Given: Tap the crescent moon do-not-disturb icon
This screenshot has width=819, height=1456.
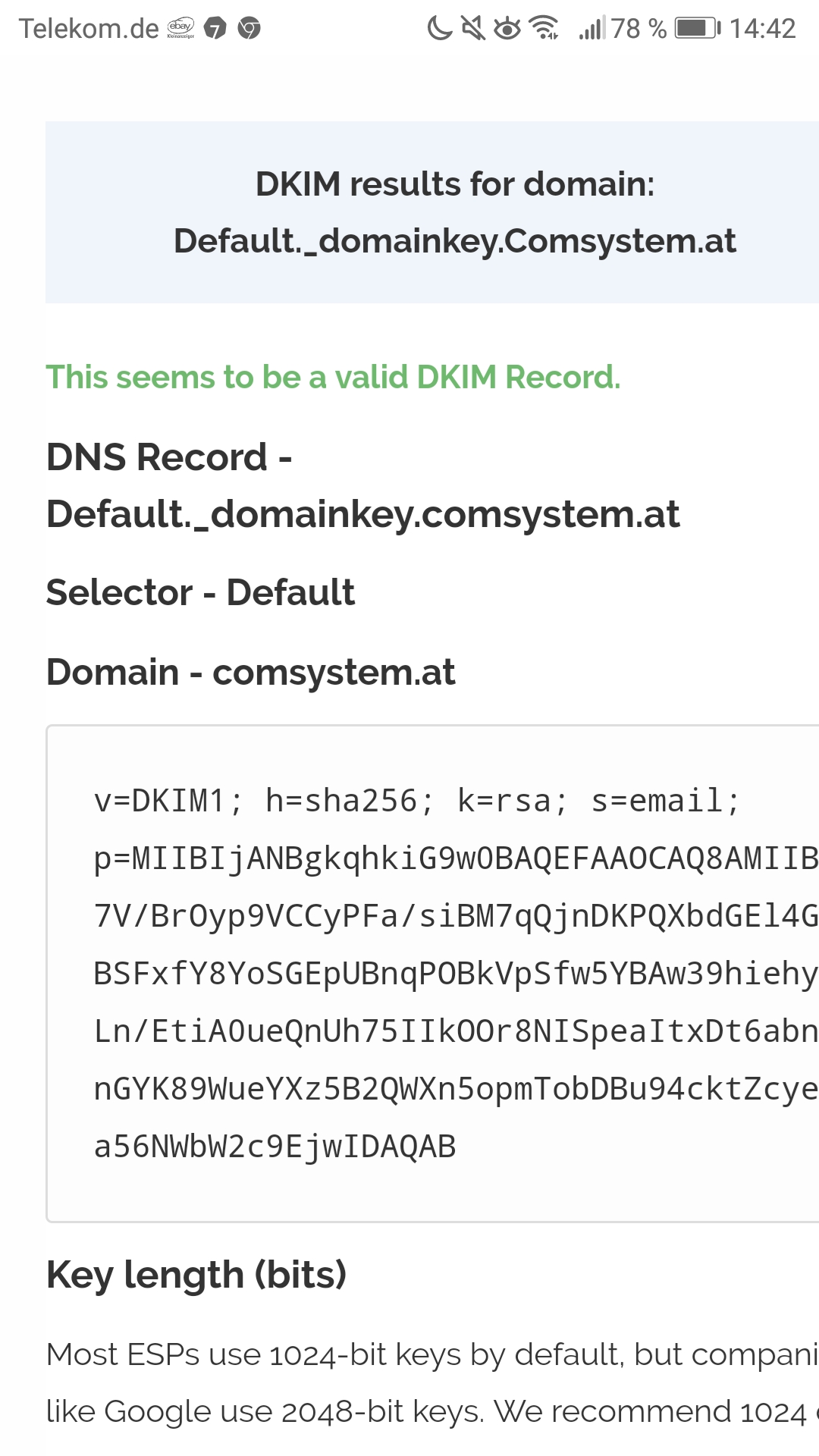Looking at the screenshot, I should click(439, 29).
